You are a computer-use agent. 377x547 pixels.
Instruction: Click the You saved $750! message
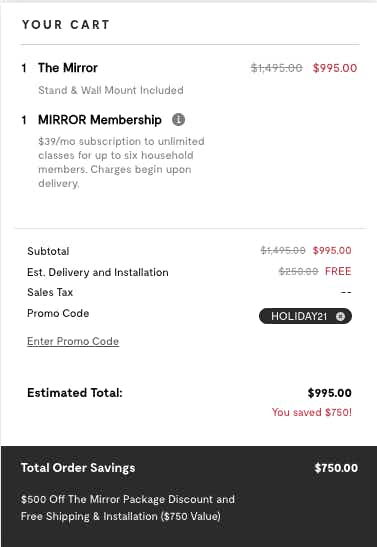(x=312, y=412)
